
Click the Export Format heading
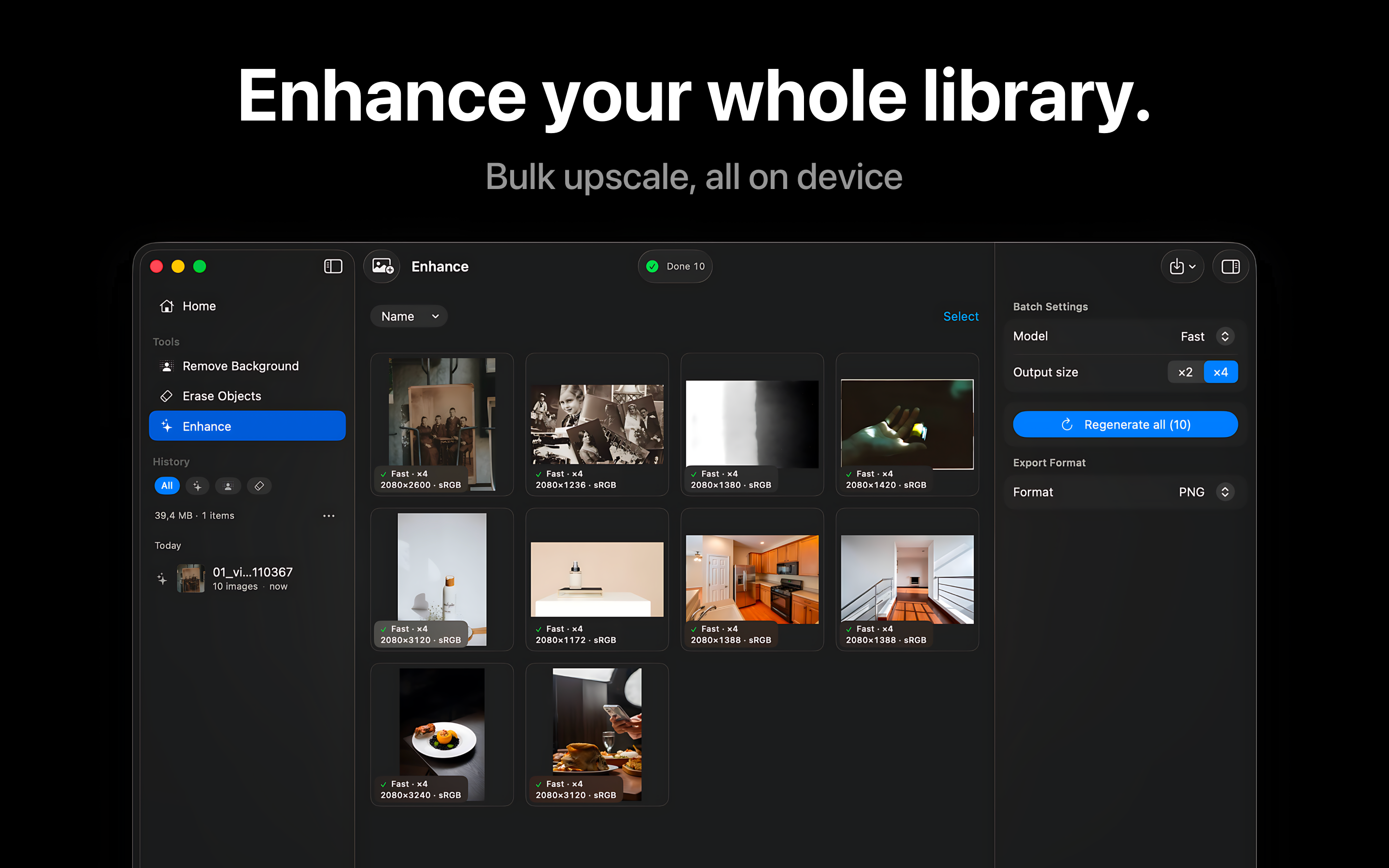click(1049, 463)
